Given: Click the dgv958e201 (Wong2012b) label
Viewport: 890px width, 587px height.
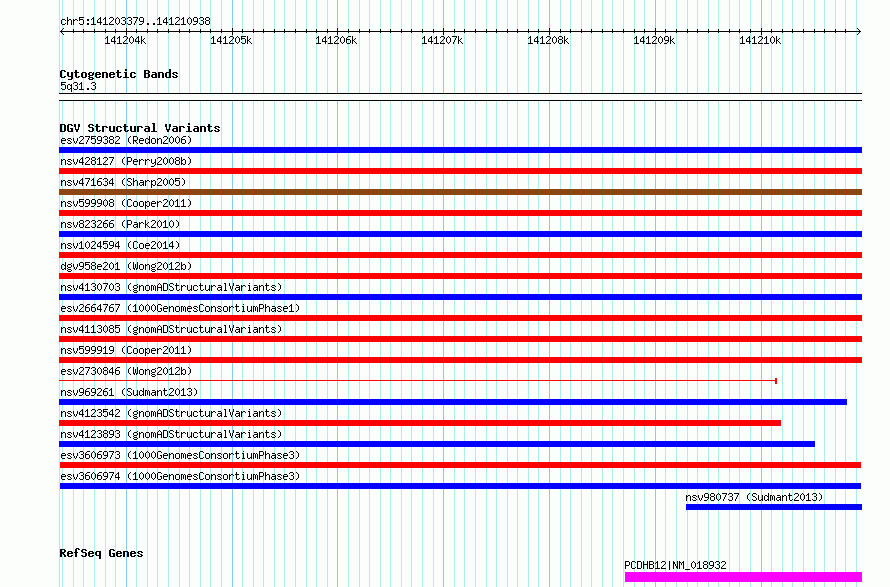Looking at the screenshot, I should point(126,266).
